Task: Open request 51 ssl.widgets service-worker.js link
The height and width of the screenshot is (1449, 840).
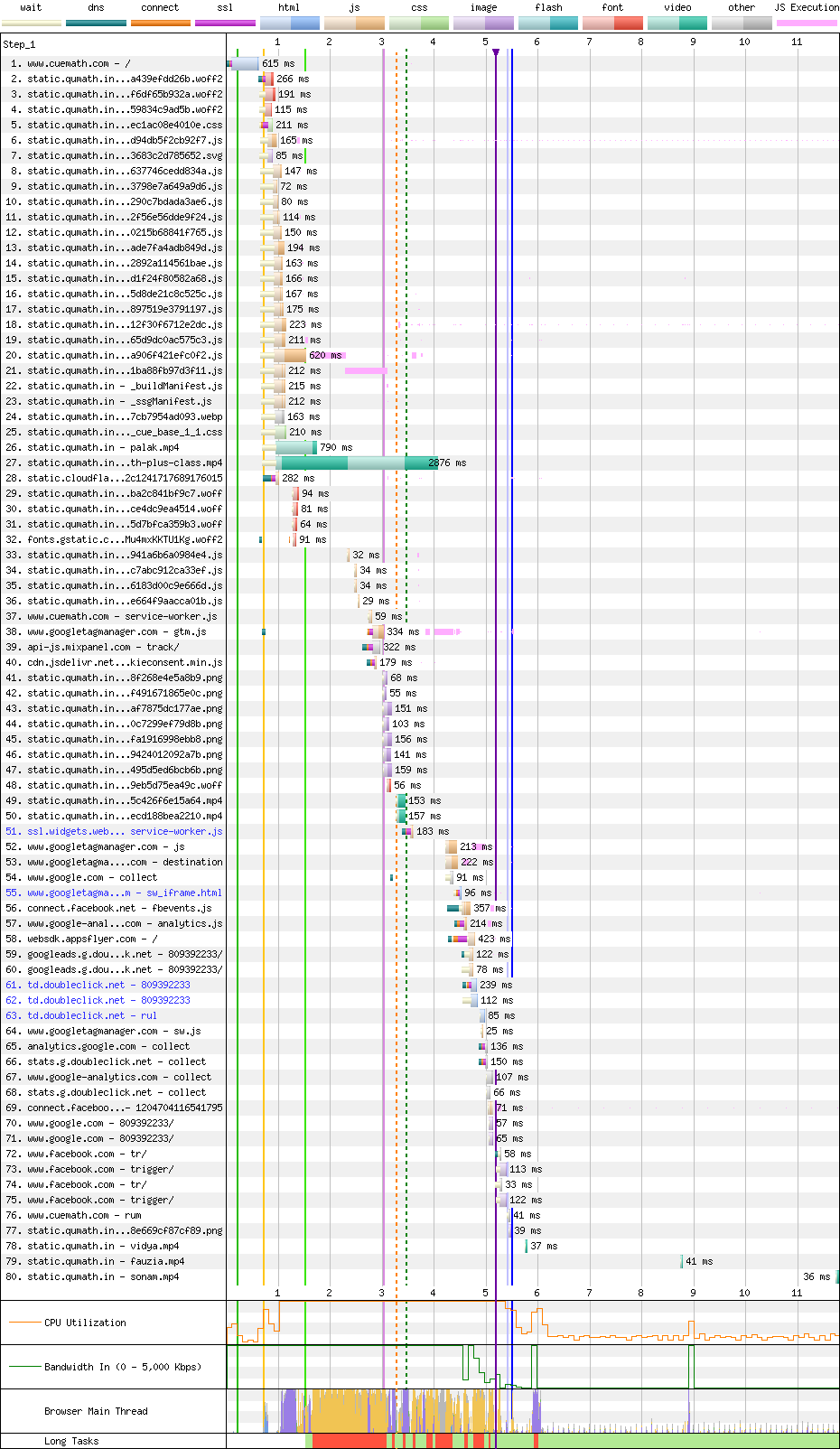Action: (125, 831)
